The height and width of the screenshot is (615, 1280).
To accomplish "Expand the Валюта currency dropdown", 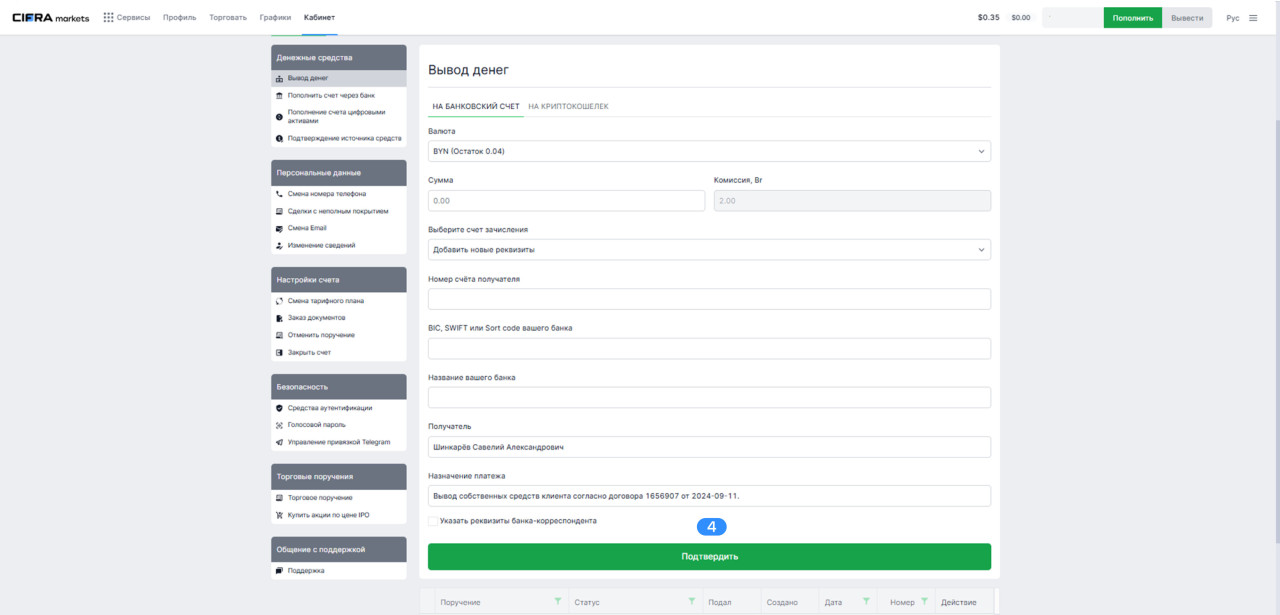I will tap(709, 151).
